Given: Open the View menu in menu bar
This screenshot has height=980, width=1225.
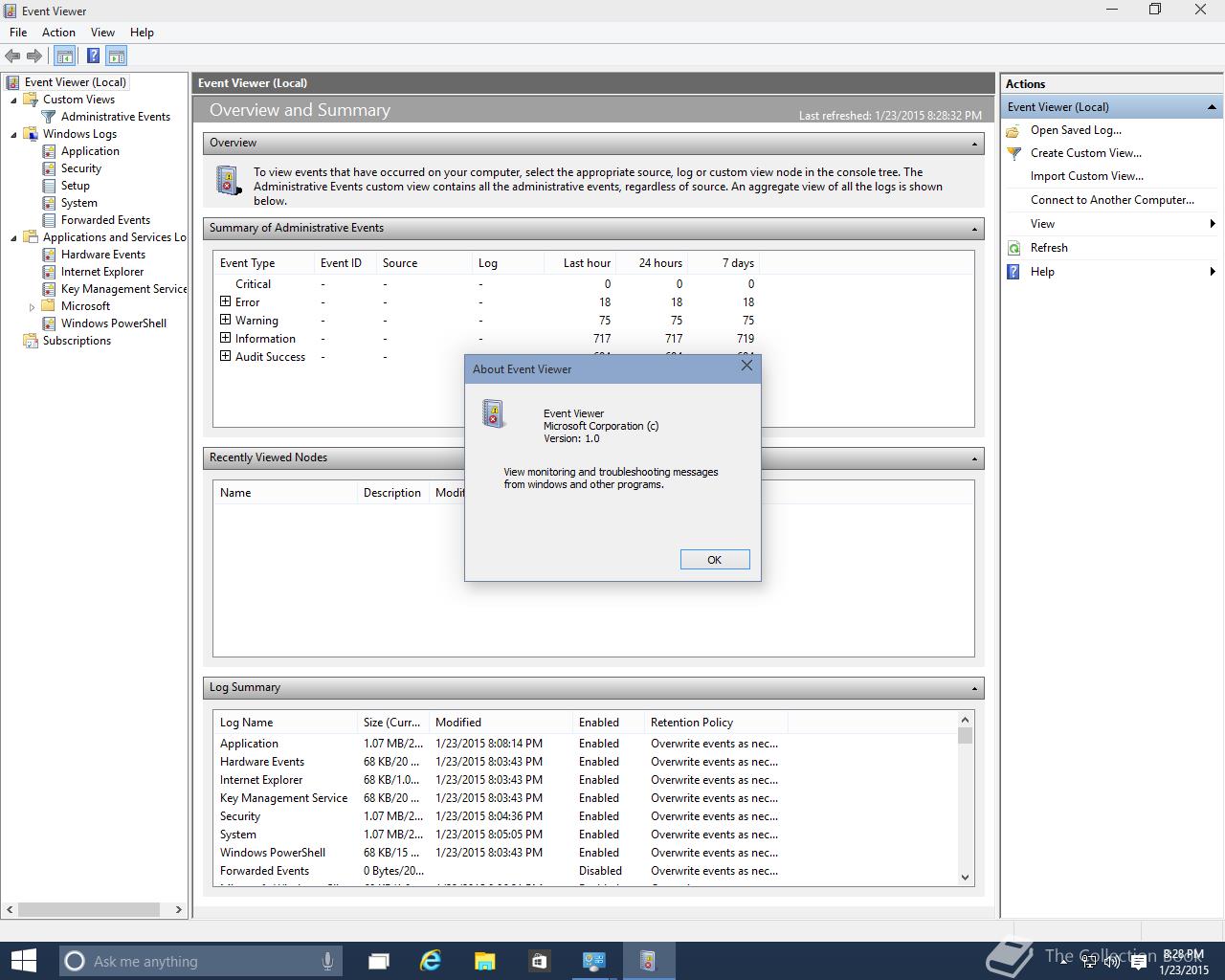Looking at the screenshot, I should click(x=102, y=33).
